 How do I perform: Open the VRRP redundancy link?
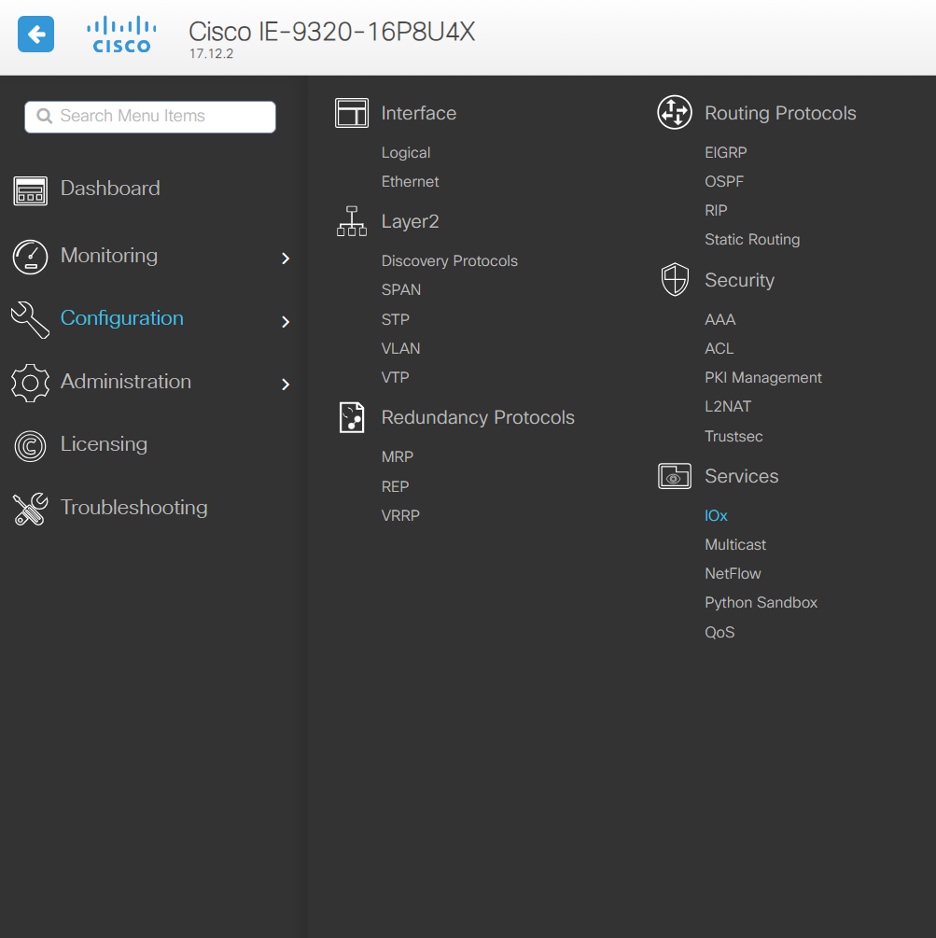[x=401, y=516]
